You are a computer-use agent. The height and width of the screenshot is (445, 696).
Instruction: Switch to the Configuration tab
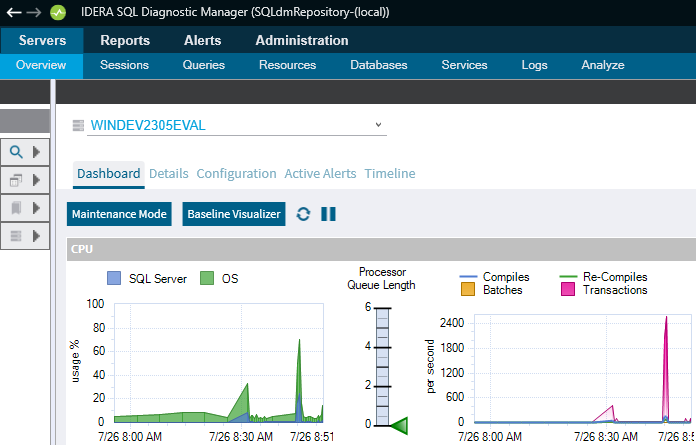click(236, 173)
